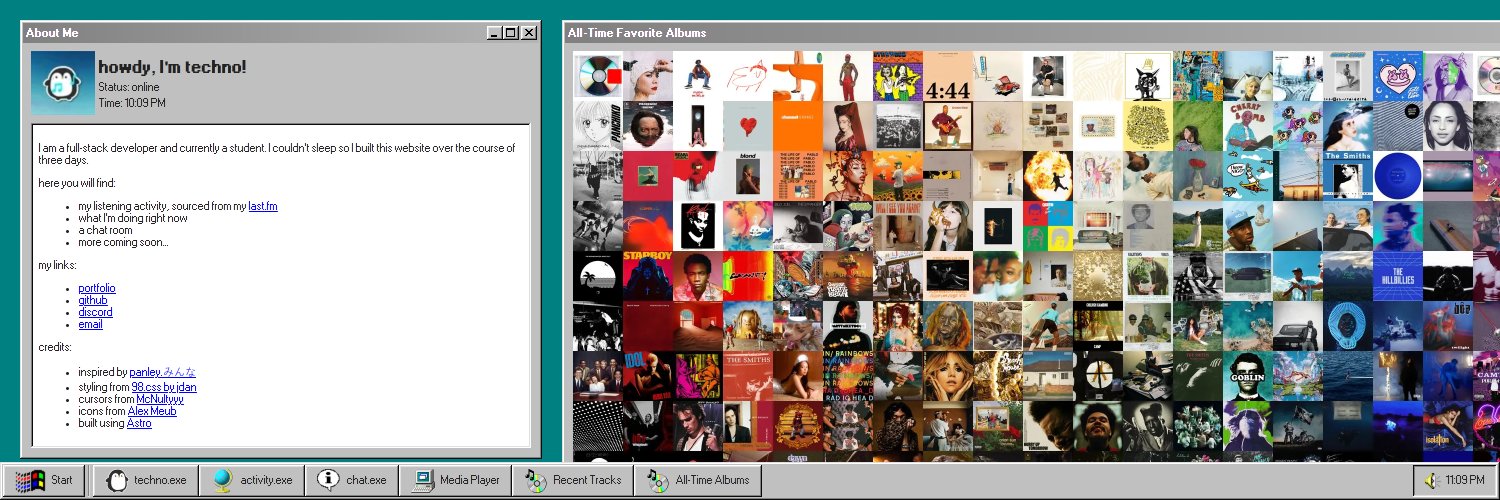The image size is (1500, 500).
Task: Open the In Rainbows album cover
Action: tap(848, 376)
